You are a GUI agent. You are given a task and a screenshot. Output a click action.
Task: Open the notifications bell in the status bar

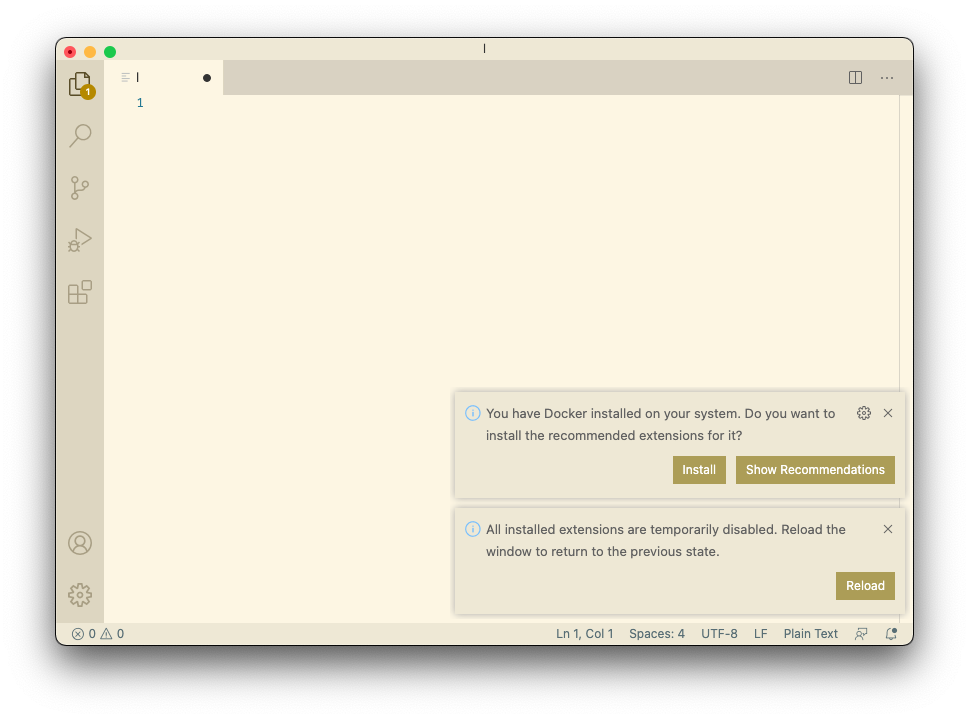coord(890,633)
